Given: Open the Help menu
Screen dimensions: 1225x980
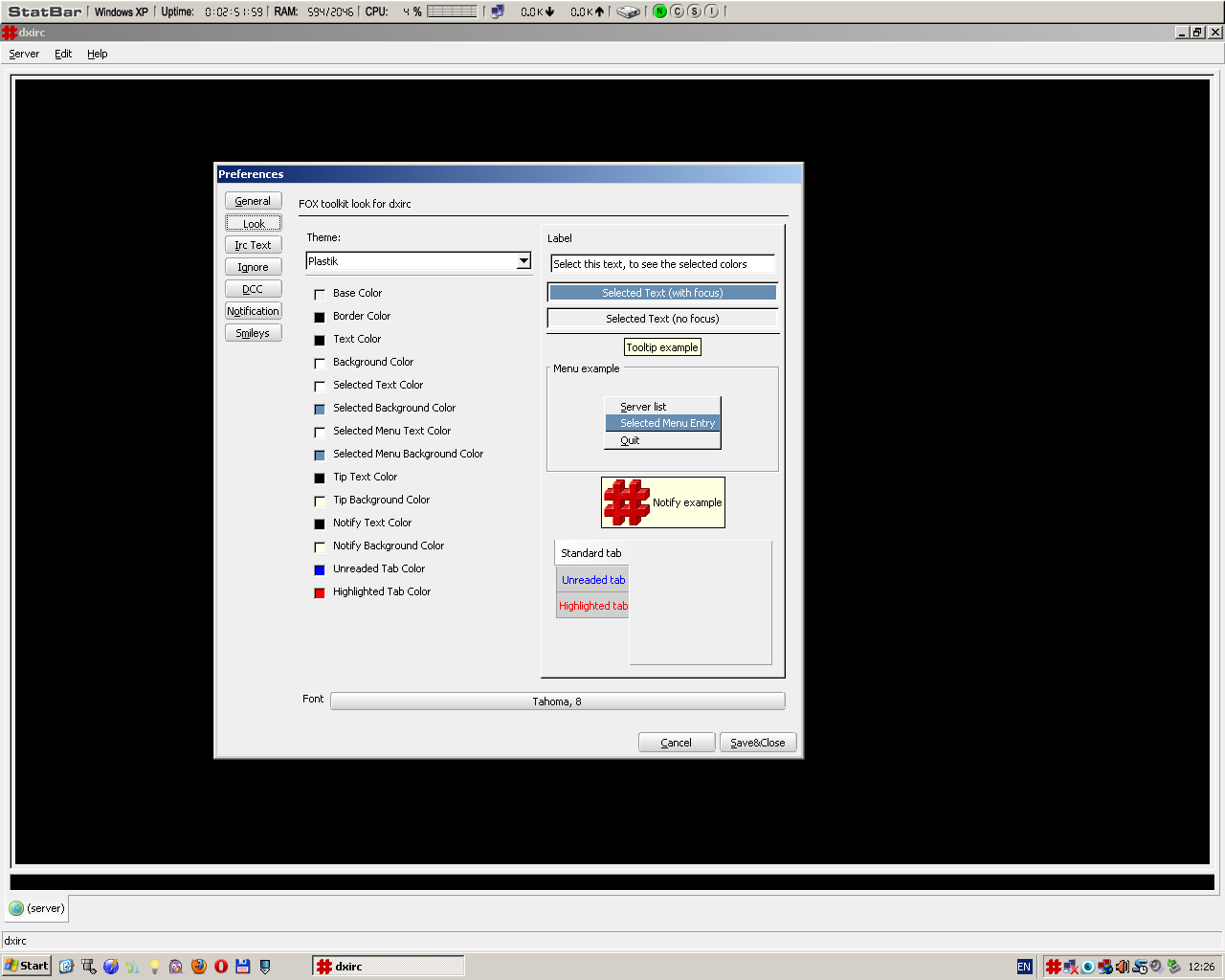Looking at the screenshot, I should (98, 54).
